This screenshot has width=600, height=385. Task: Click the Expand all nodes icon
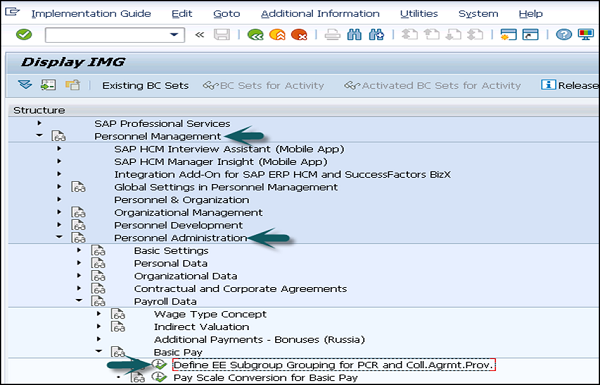click(25, 85)
